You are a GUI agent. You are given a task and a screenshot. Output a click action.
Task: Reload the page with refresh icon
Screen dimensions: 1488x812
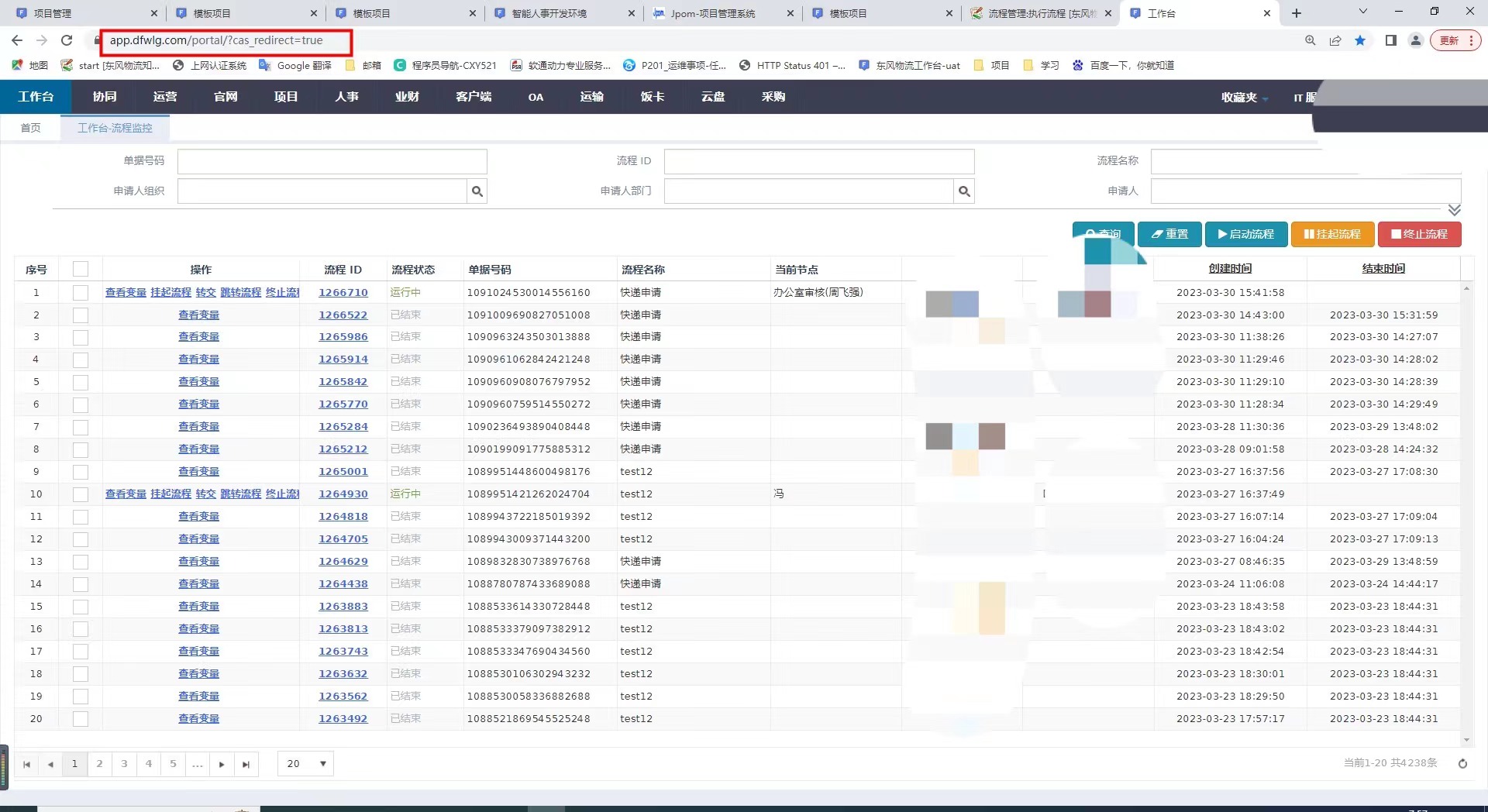pos(67,40)
